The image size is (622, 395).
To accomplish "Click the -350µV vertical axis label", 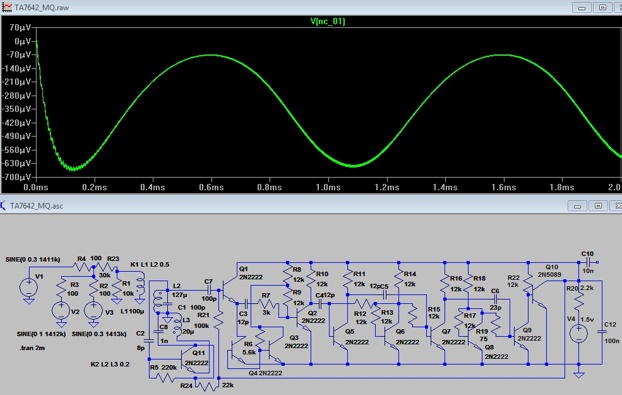I will pyautogui.click(x=17, y=109).
